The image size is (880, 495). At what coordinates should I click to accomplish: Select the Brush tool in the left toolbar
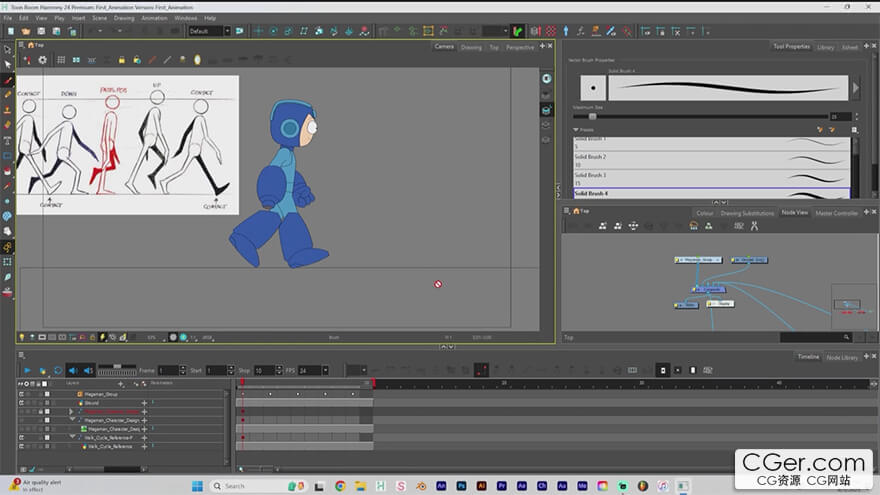(8, 81)
